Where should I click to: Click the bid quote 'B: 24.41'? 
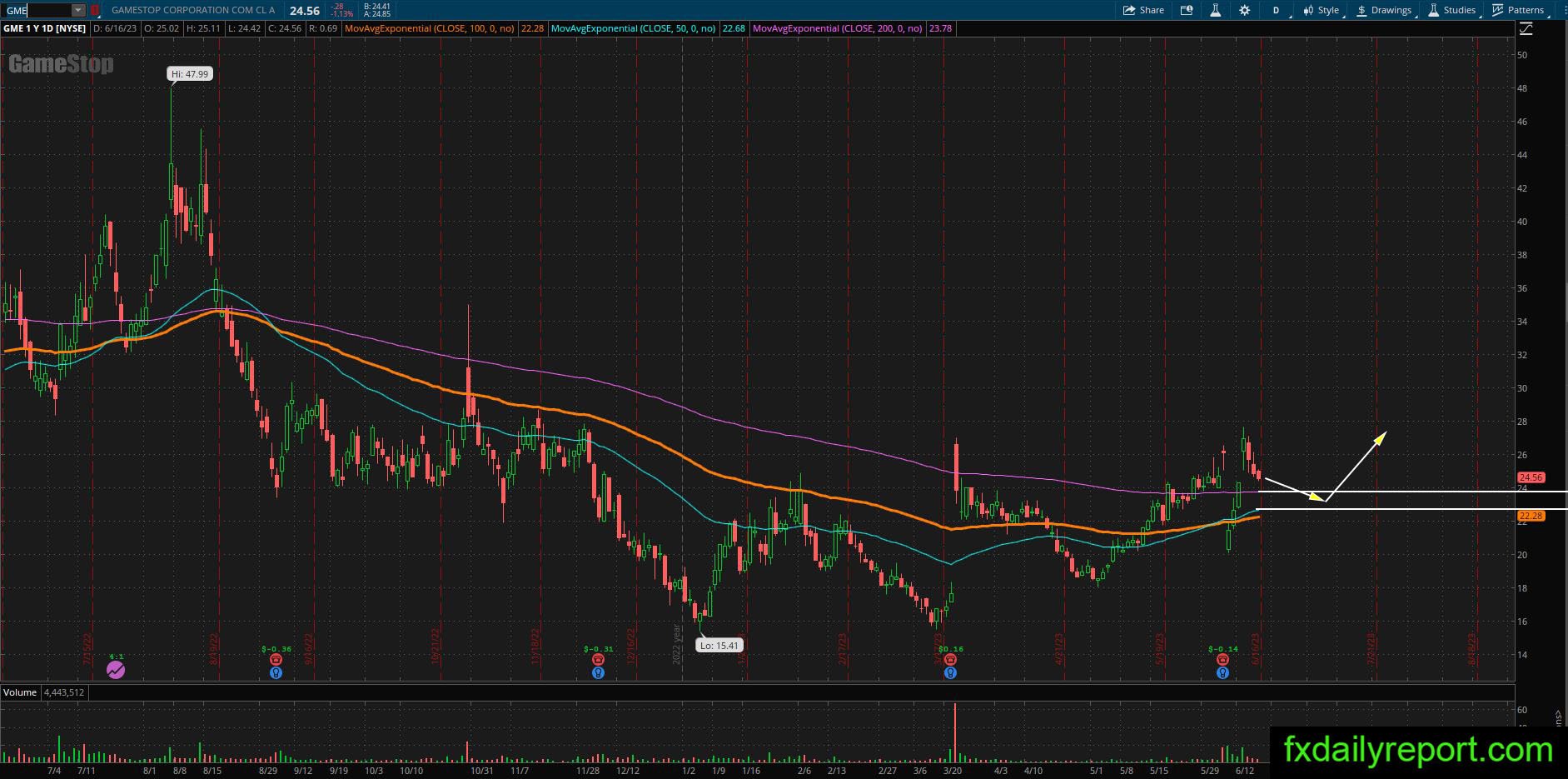pyautogui.click(x=377, y=7)
